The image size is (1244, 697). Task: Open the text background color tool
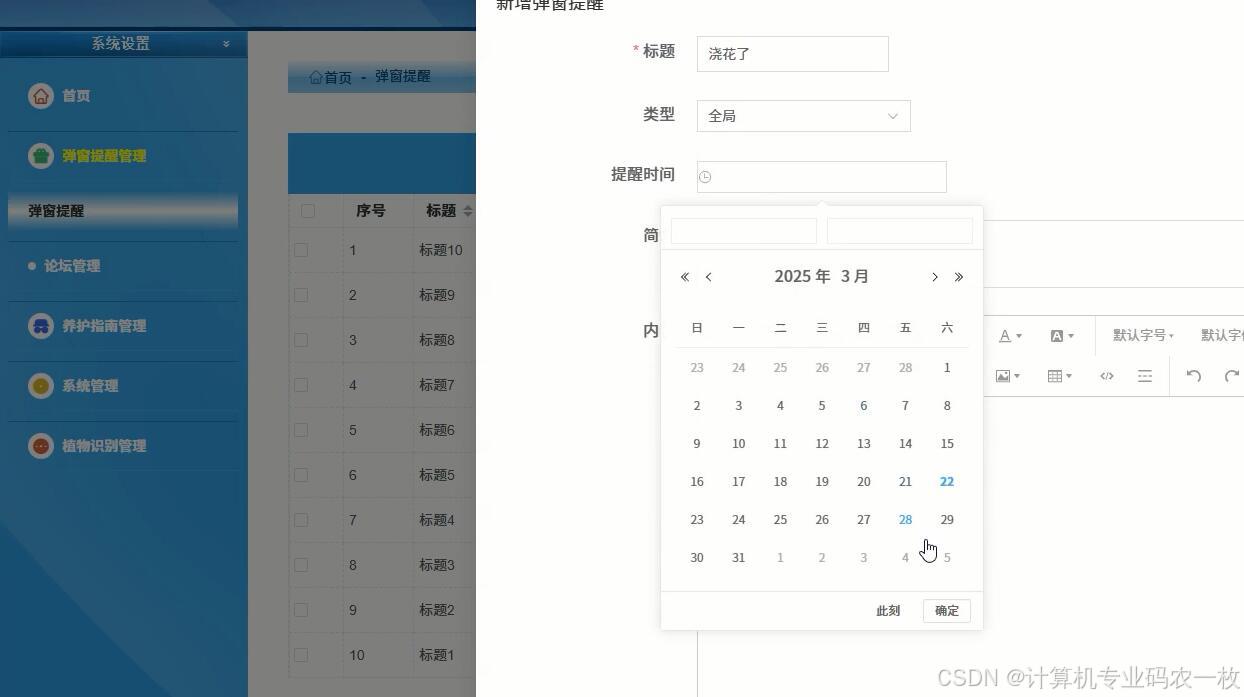click(x=1062, y=336)
